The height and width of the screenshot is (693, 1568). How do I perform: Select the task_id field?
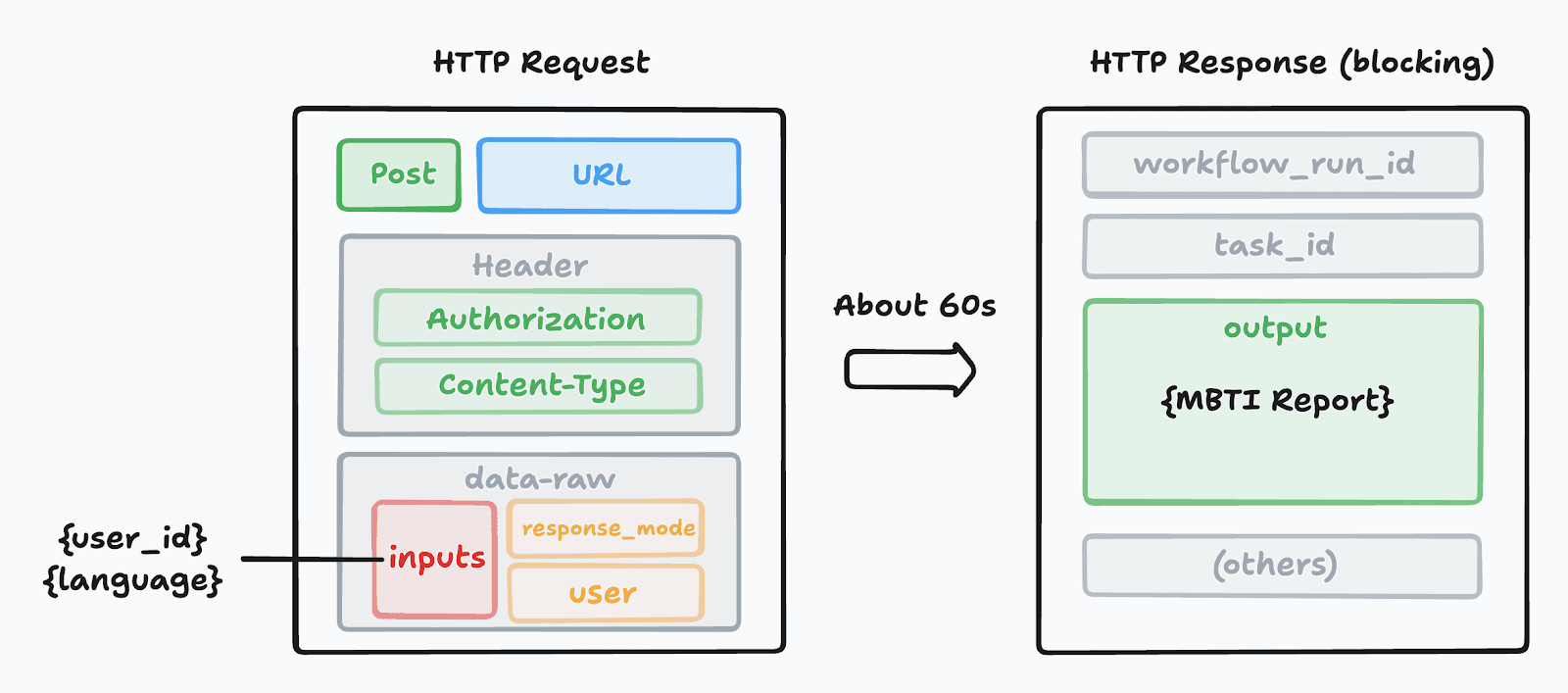click(1282, 245)
